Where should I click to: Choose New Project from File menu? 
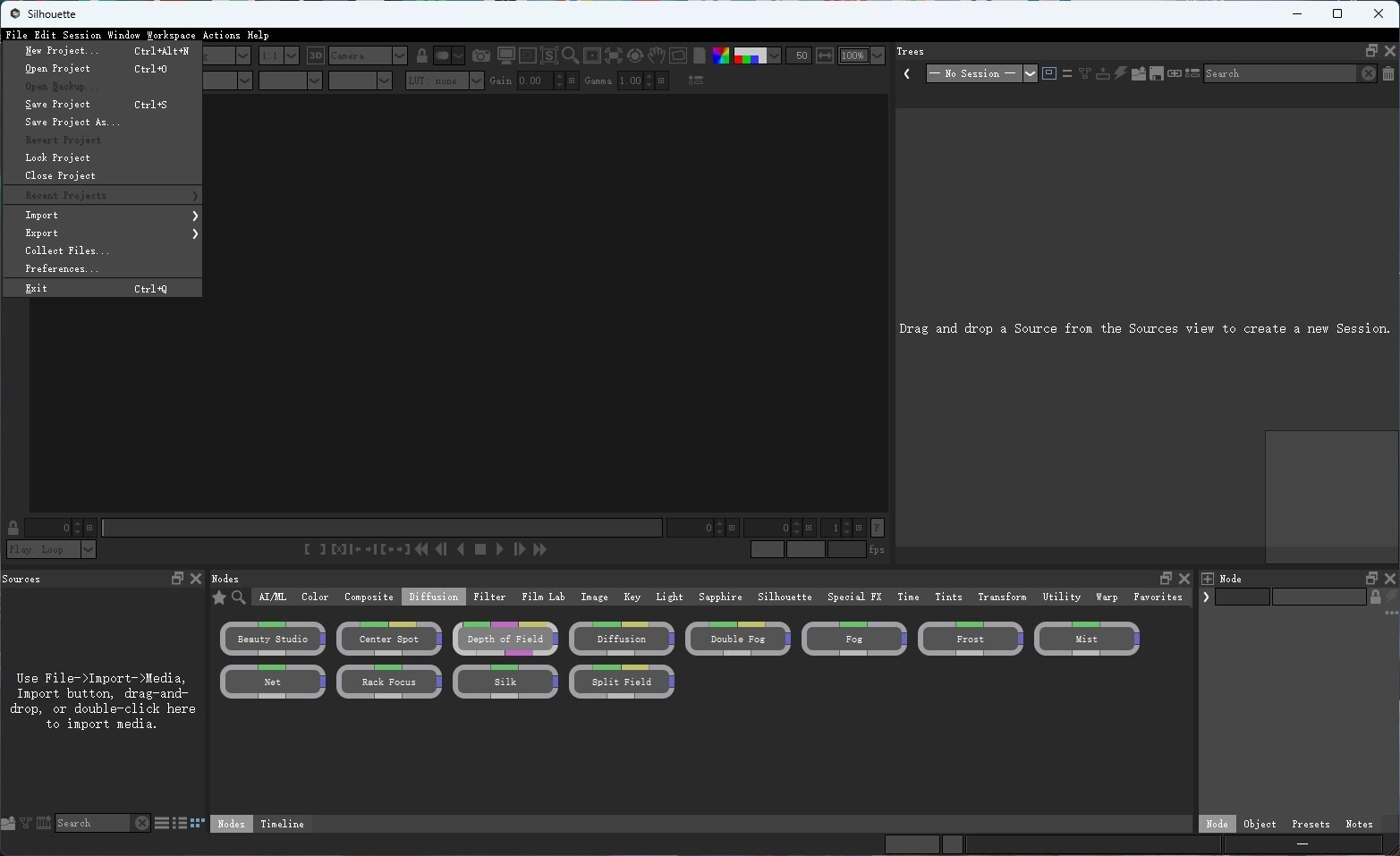[102, 51]
